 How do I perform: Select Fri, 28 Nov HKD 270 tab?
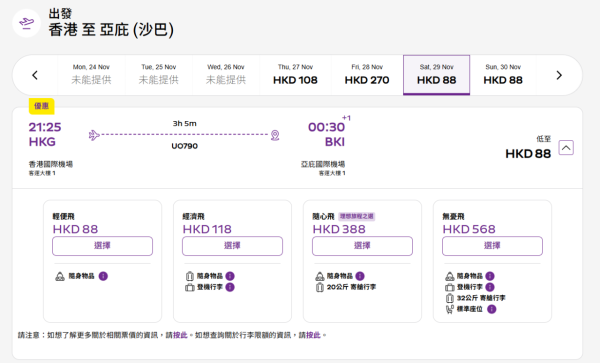(367, 75)
